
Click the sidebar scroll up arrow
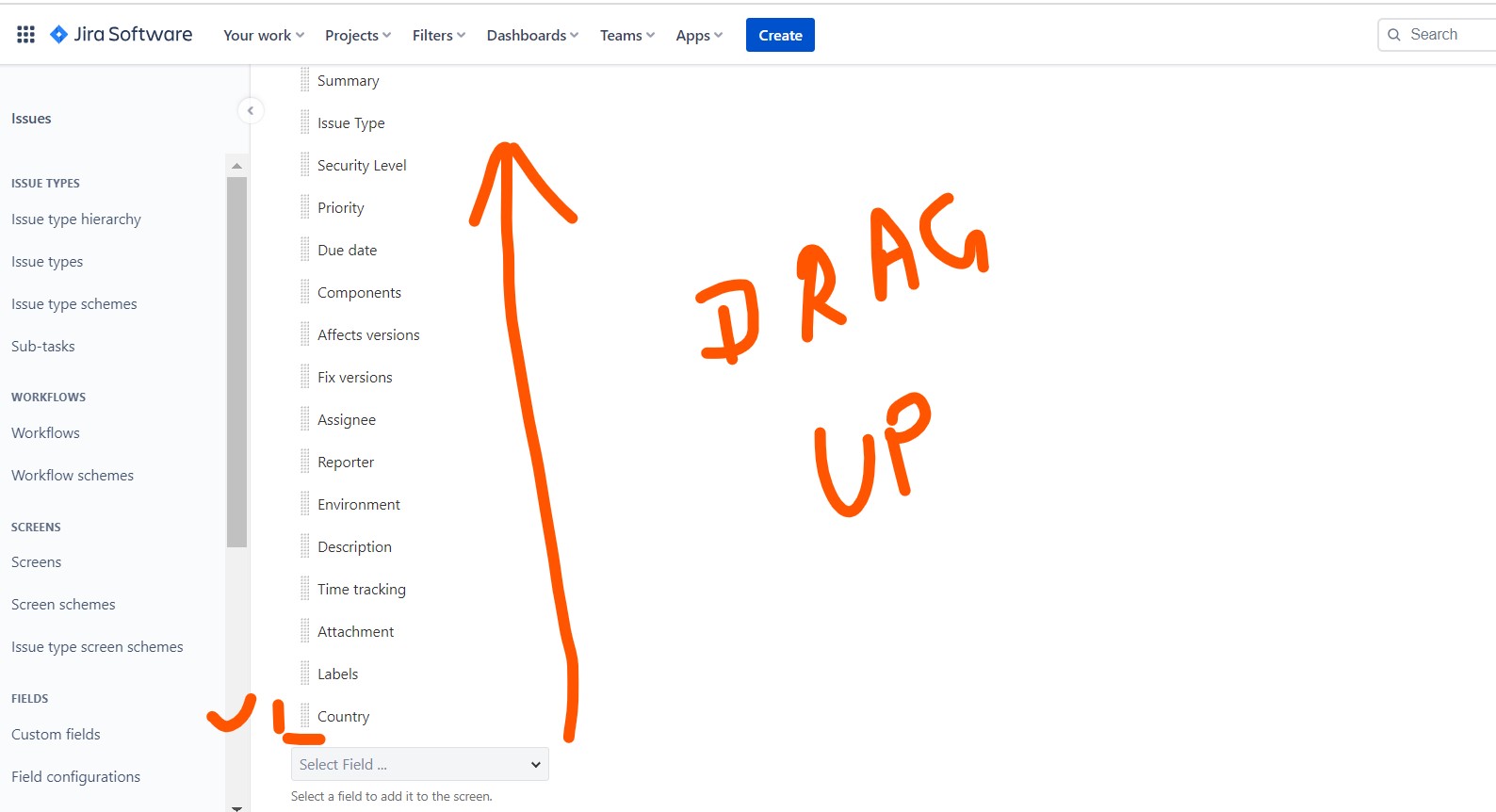click(x=236, y=166)
